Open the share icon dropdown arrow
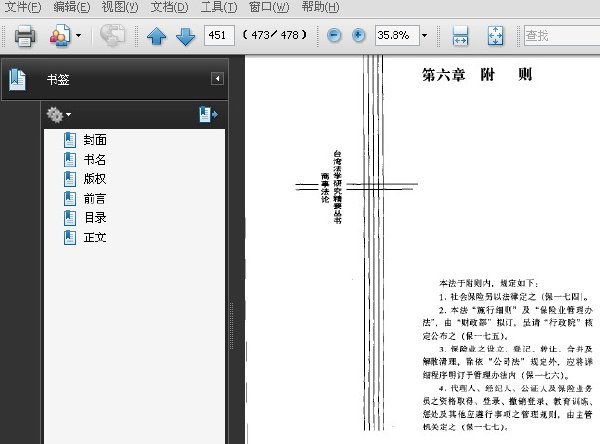Viewport: 600px width, 444px height. (x=78, y=36)
